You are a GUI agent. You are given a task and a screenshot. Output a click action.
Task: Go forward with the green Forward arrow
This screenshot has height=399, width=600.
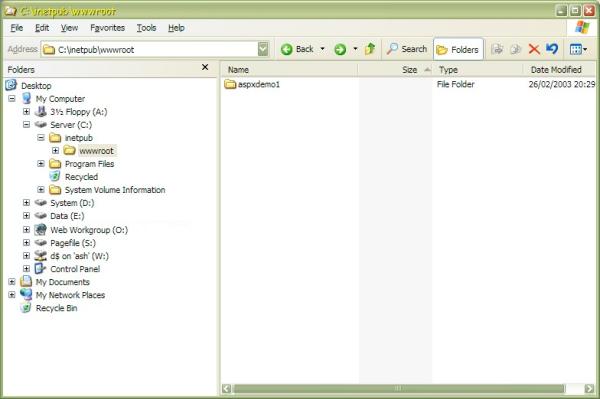(340, 49)
